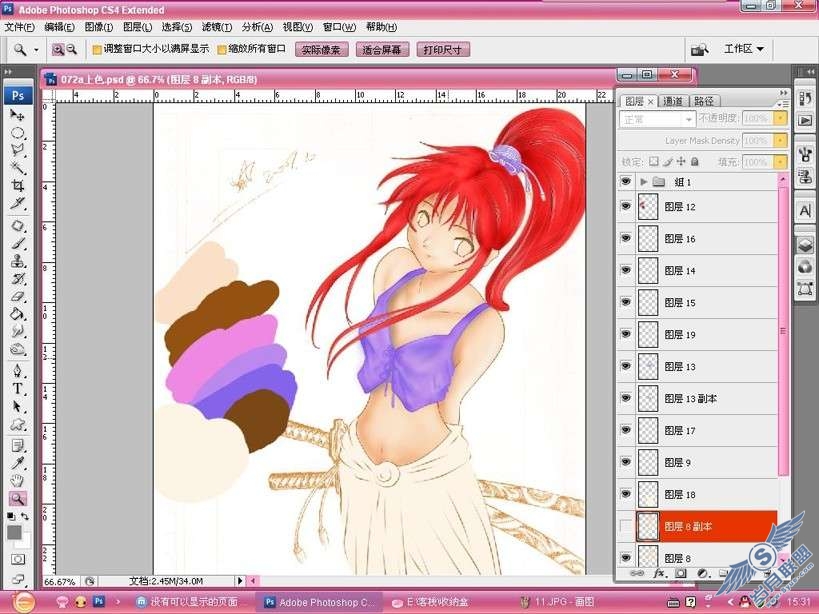
Task: Click the 适合屏幕 button
Action: pyautogui.click(x=382, y=50)
